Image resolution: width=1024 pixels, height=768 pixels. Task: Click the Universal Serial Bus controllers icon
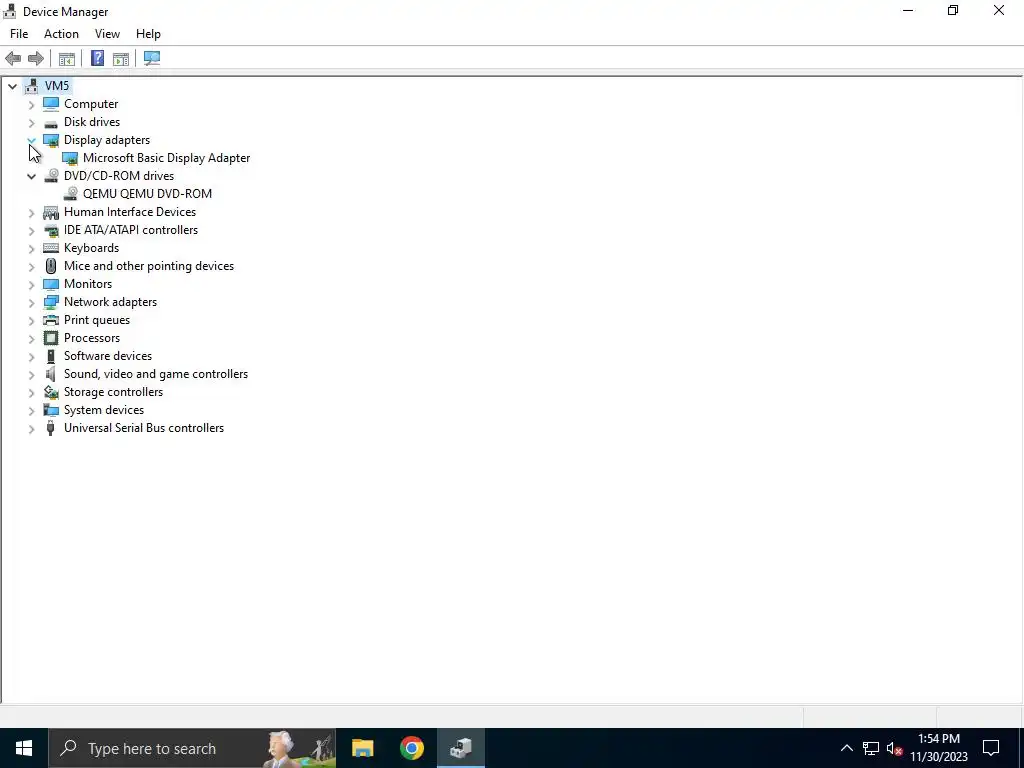(x=51, y=428)
